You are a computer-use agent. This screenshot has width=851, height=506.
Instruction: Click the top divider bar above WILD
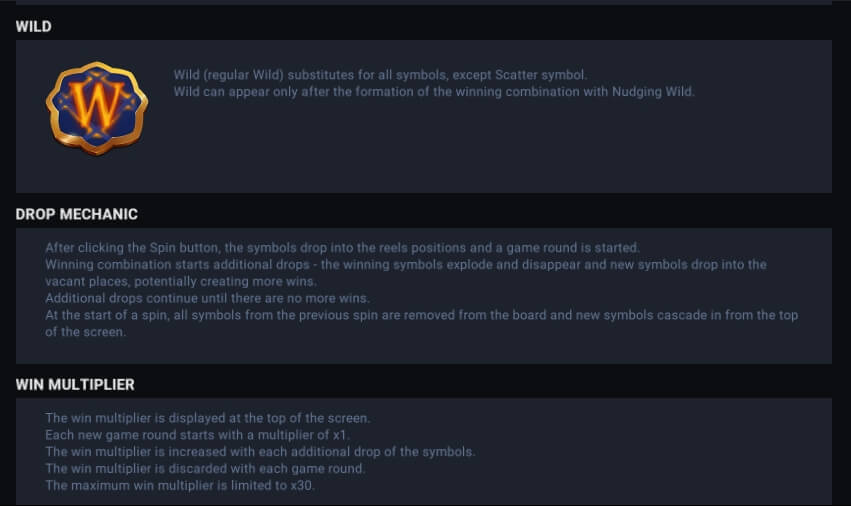coord(423,2)
